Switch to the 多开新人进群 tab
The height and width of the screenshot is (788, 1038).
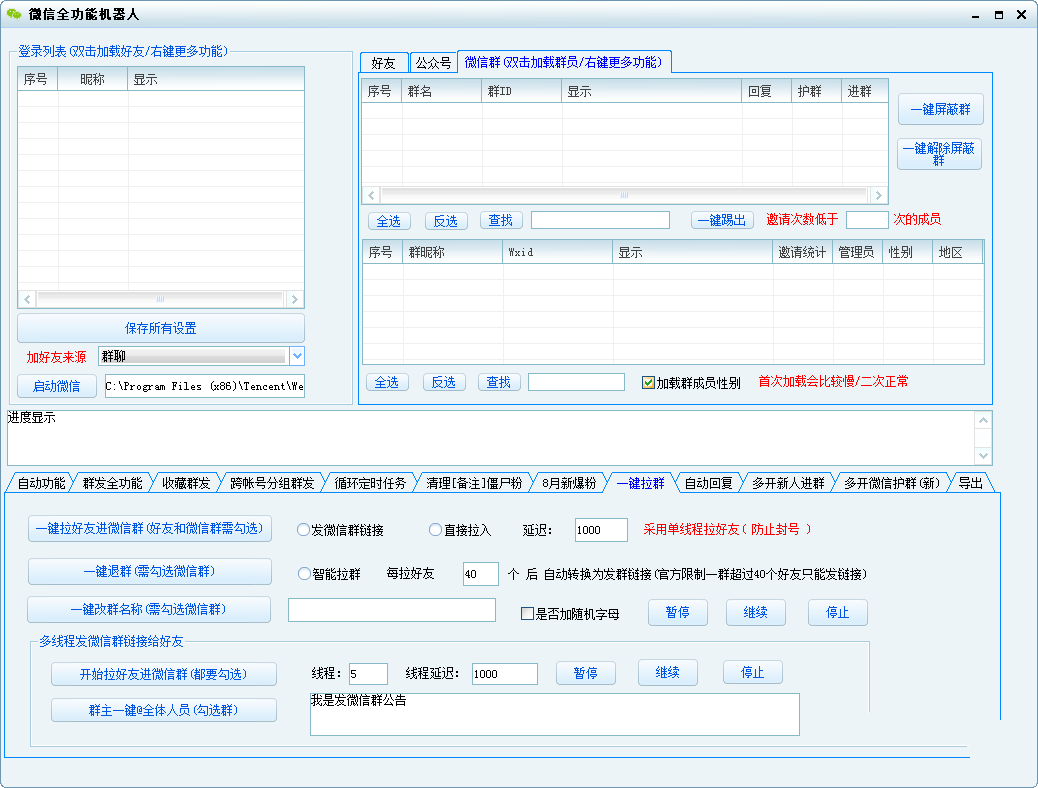coord(788,483)
